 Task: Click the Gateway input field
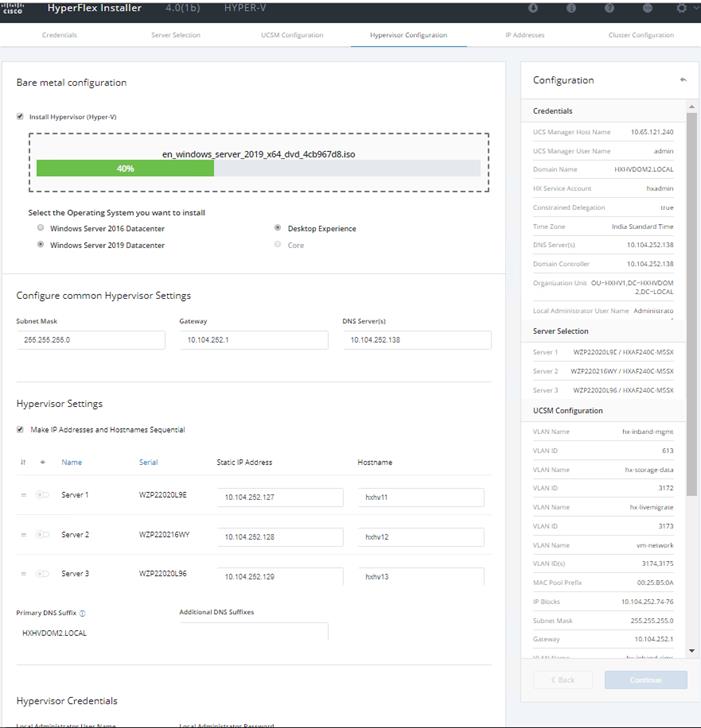pyautogui.click(x=254, y=340)
